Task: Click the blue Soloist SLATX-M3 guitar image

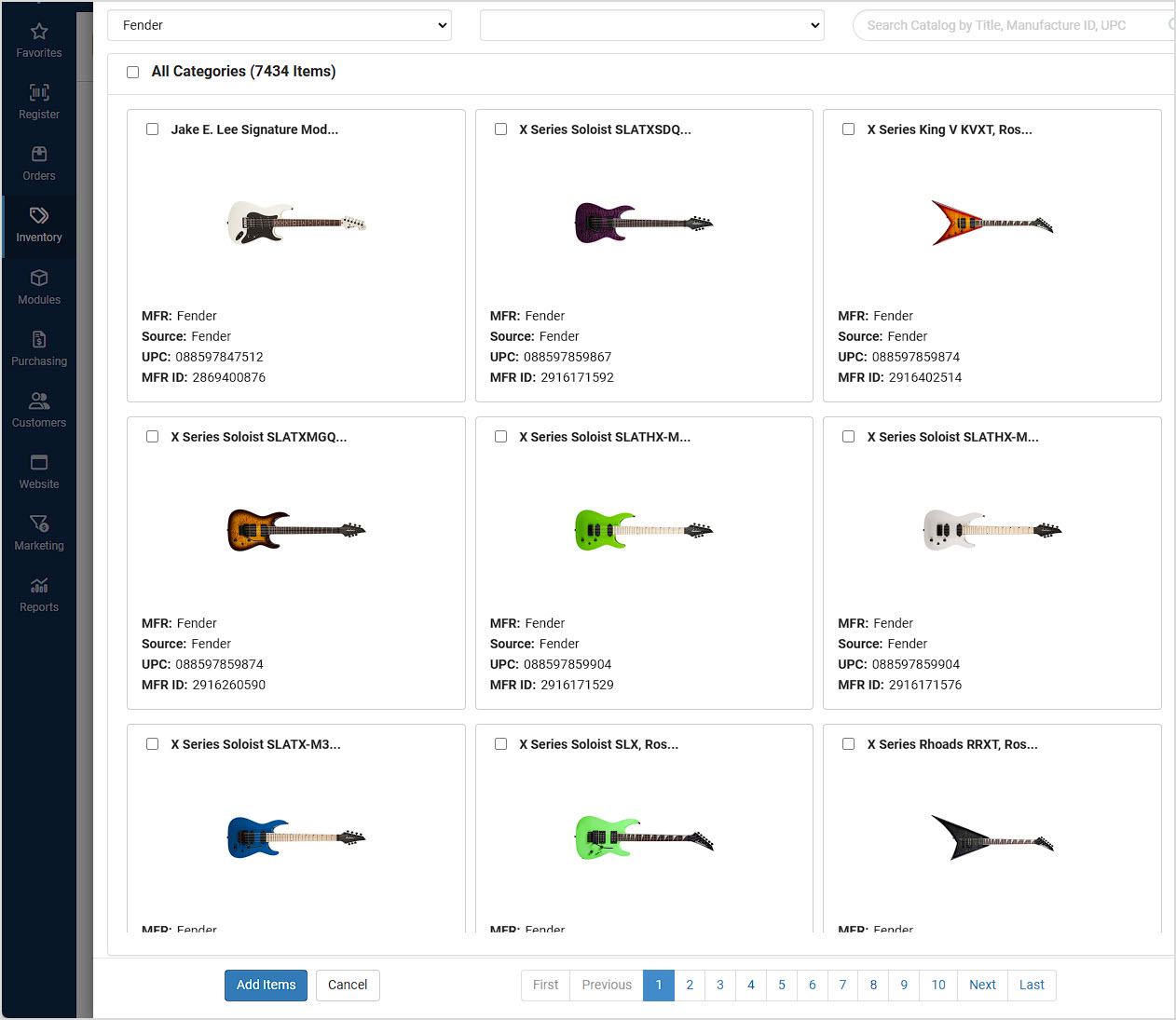Action: [296, 837]
